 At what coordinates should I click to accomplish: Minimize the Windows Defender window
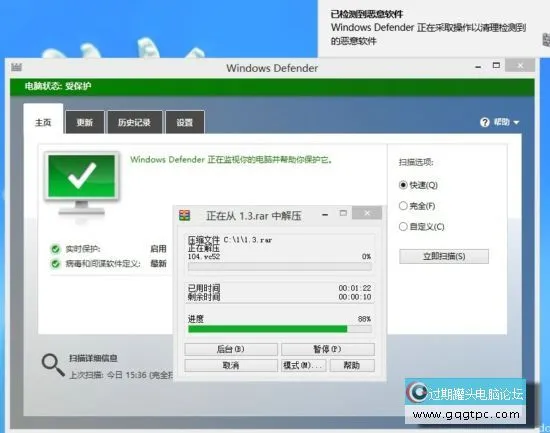pos(478,66)
